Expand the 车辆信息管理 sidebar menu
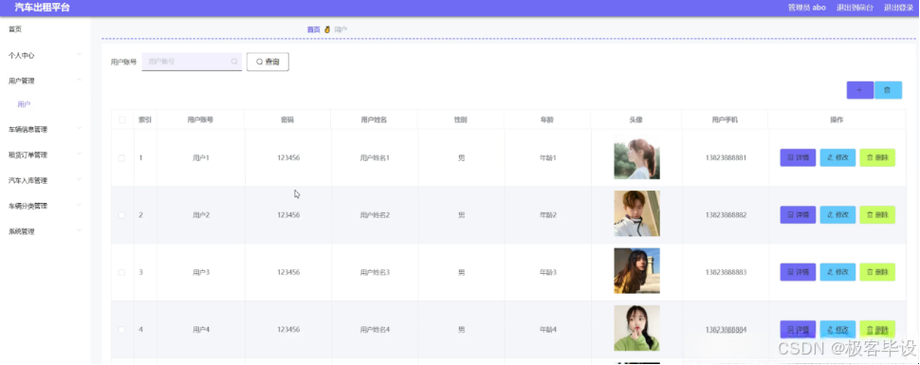Screen dimensions: 920x365 [45, 129]
